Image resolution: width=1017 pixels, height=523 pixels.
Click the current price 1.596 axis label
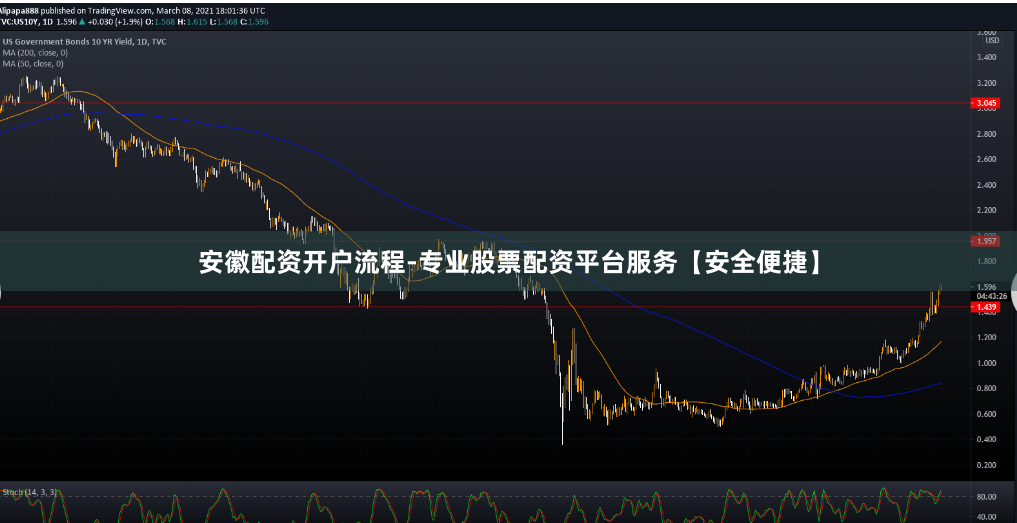coord(987,287)
